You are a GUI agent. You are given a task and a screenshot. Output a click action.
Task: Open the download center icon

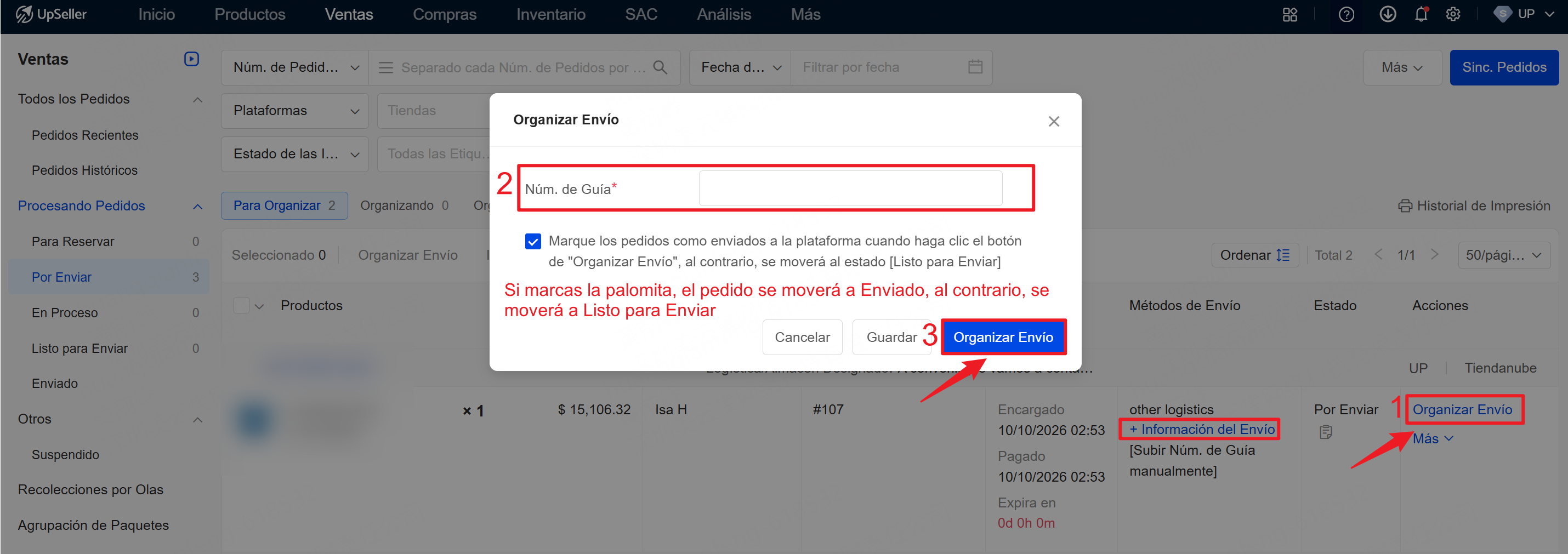coord(1387,15)
